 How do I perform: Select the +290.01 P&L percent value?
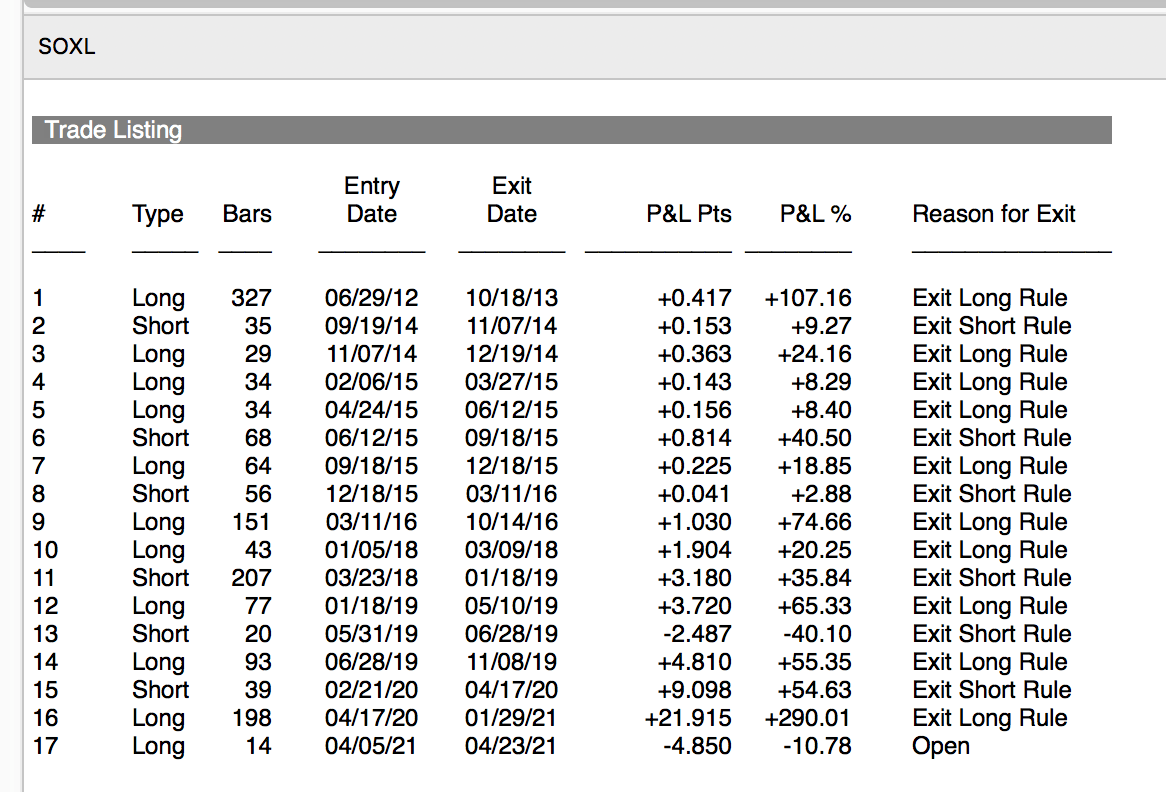click(808, 718)
